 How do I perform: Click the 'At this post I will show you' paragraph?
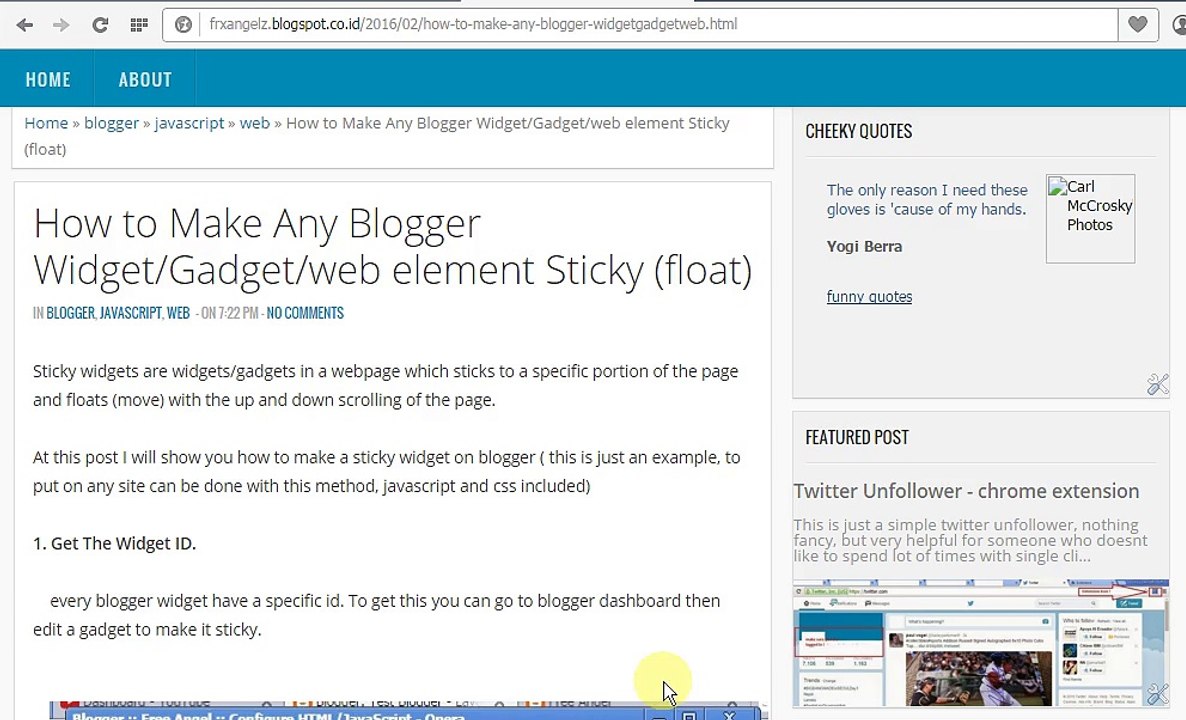pyautogui.click(x=387, y=471)
